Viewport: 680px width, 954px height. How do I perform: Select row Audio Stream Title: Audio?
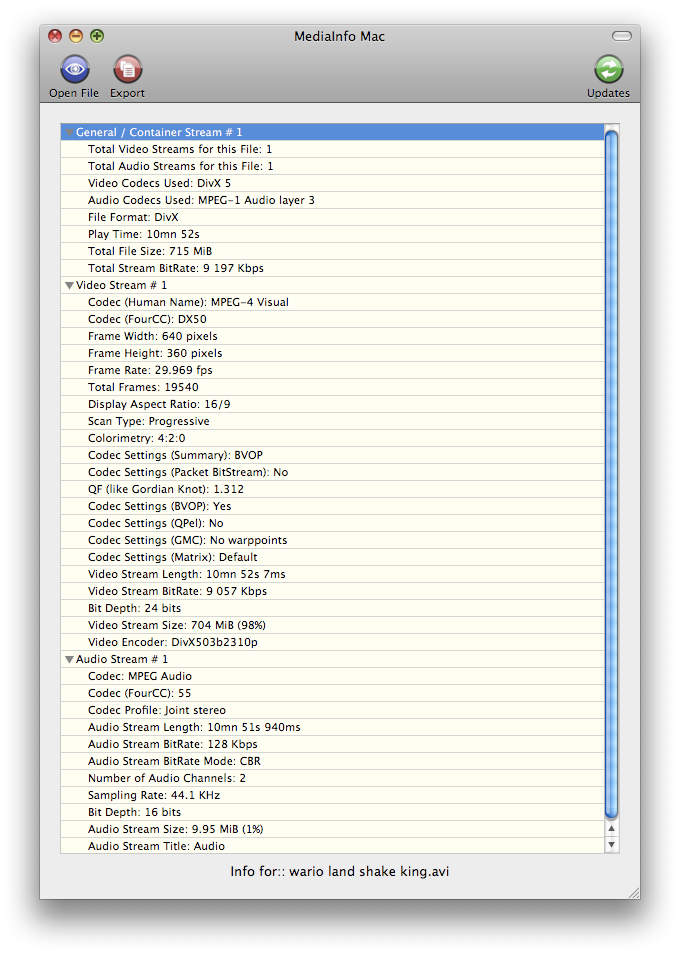point(332,846)
